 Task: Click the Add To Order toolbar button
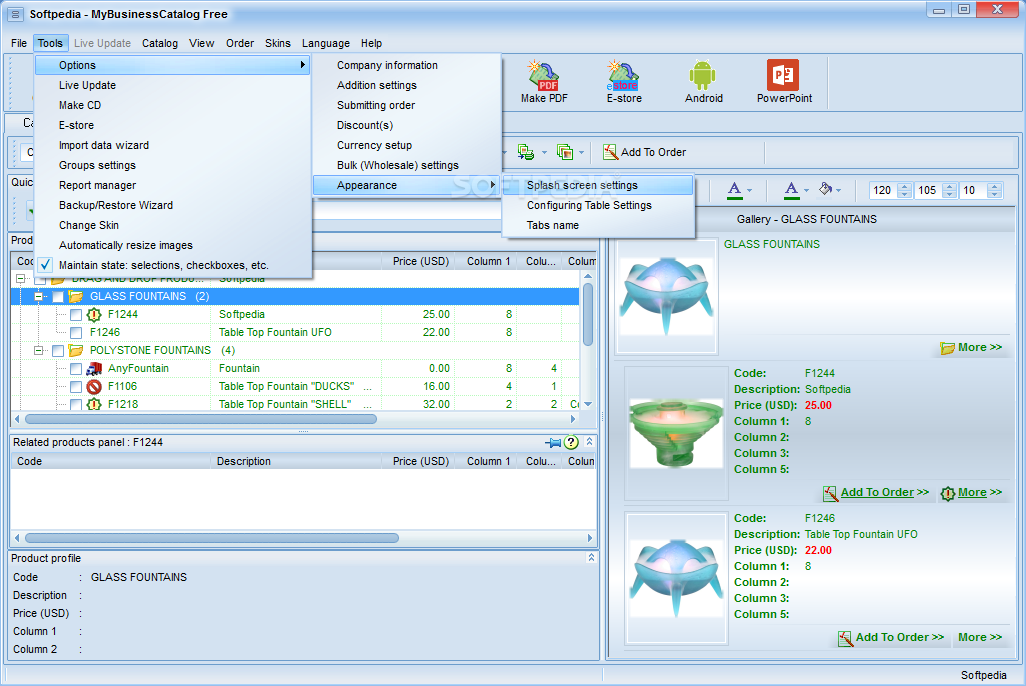point(645,152)
